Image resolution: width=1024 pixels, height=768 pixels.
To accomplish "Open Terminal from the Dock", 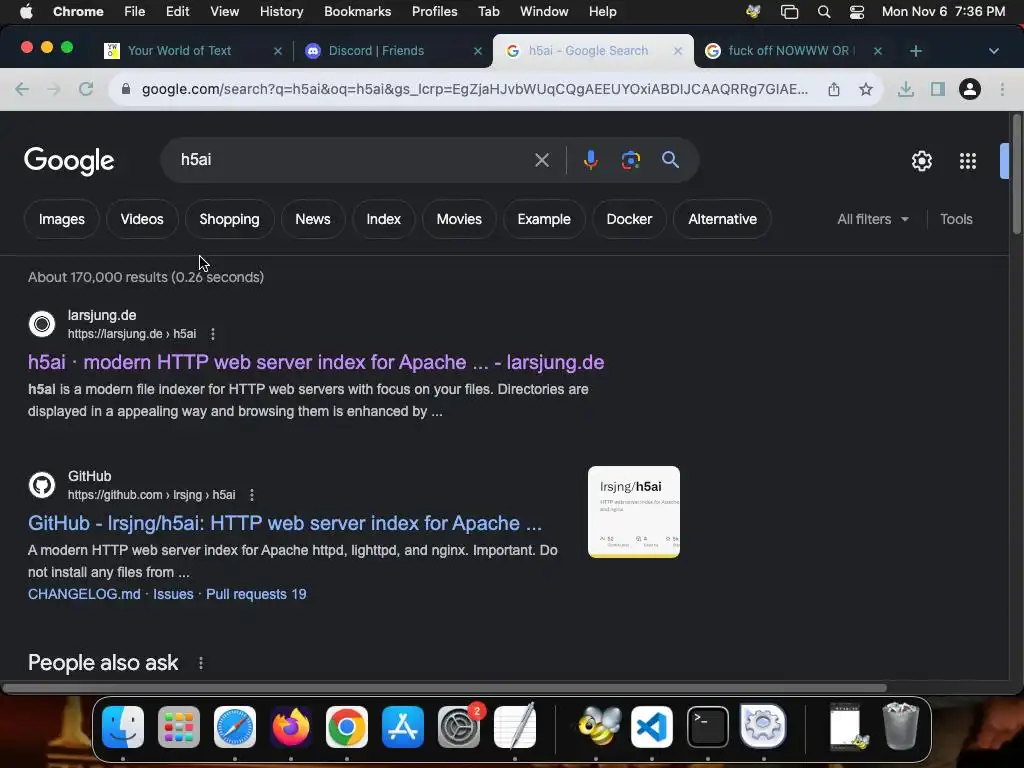I will pos(708,727).
